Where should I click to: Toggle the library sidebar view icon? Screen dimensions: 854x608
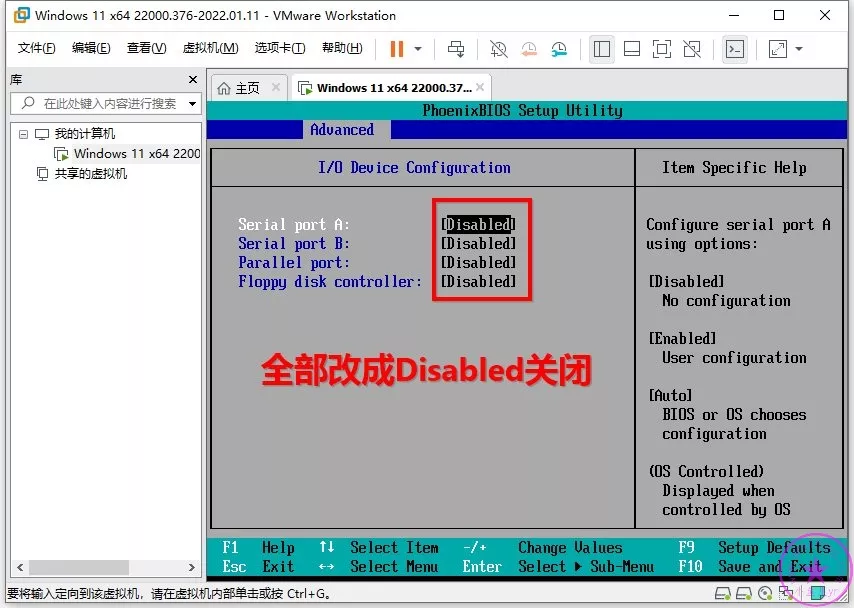click(602, 49)
